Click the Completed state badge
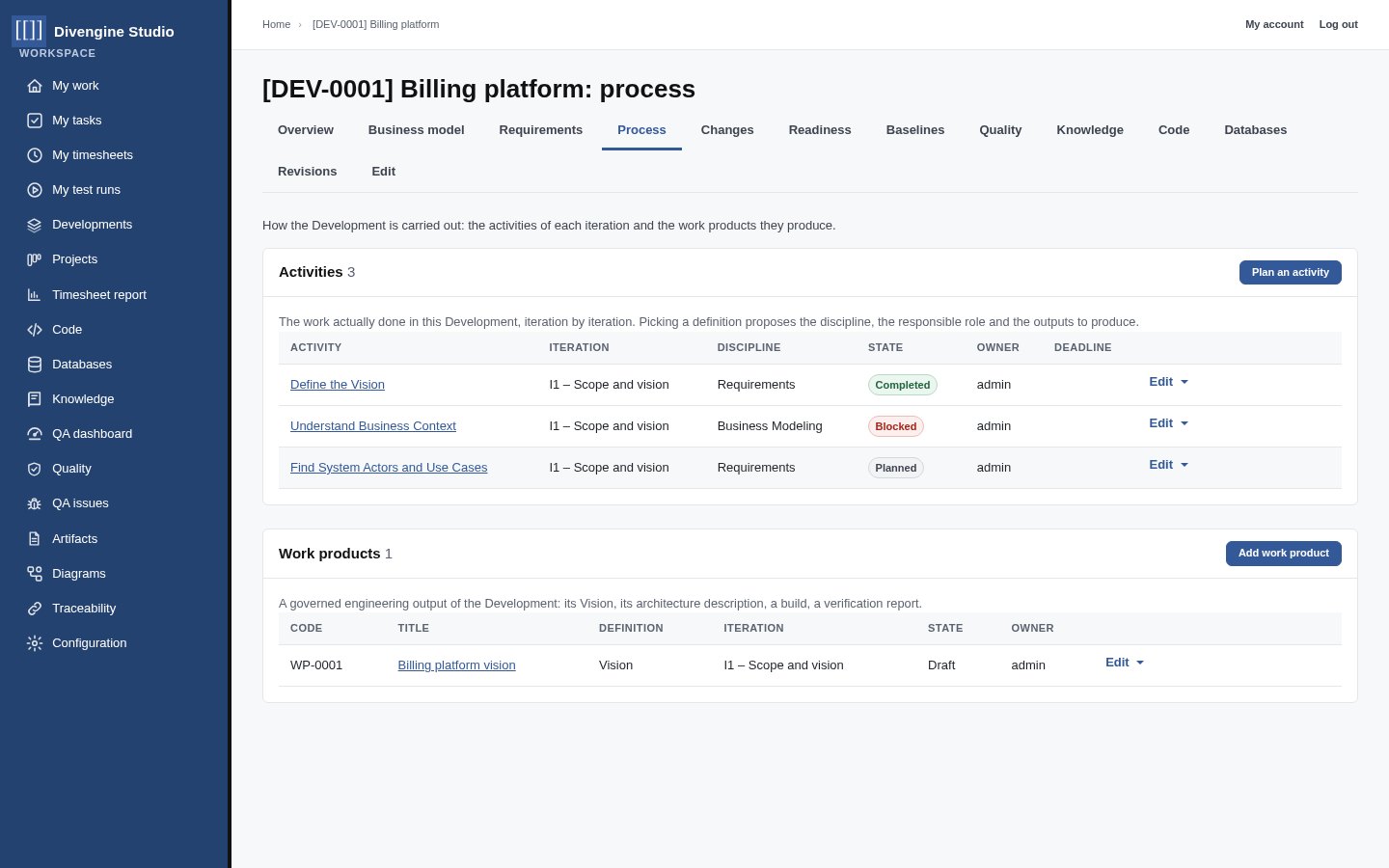 pyautogui.click(x=903, y=385)
